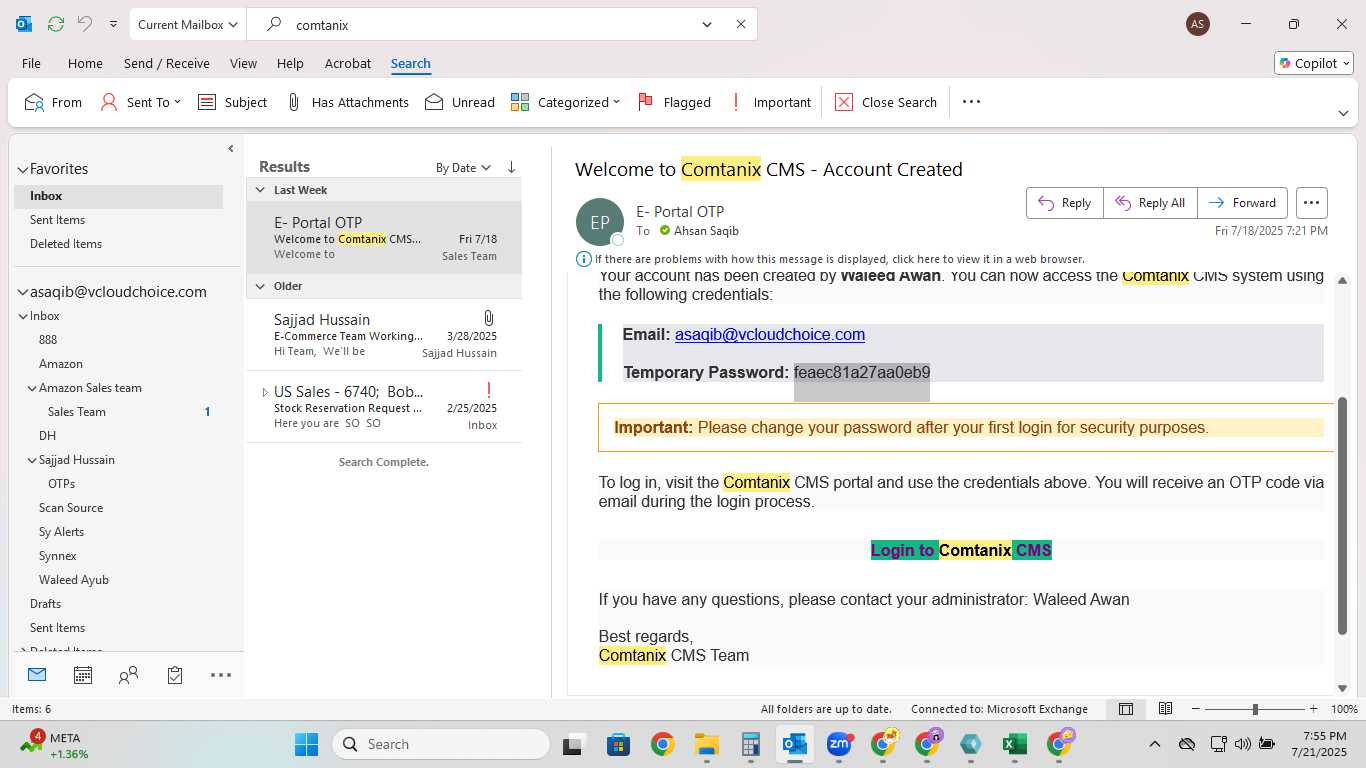Toggle the Flagged filter
Image resolution: width=1366 pixels, height=768 pixels.
click(674, 102)
